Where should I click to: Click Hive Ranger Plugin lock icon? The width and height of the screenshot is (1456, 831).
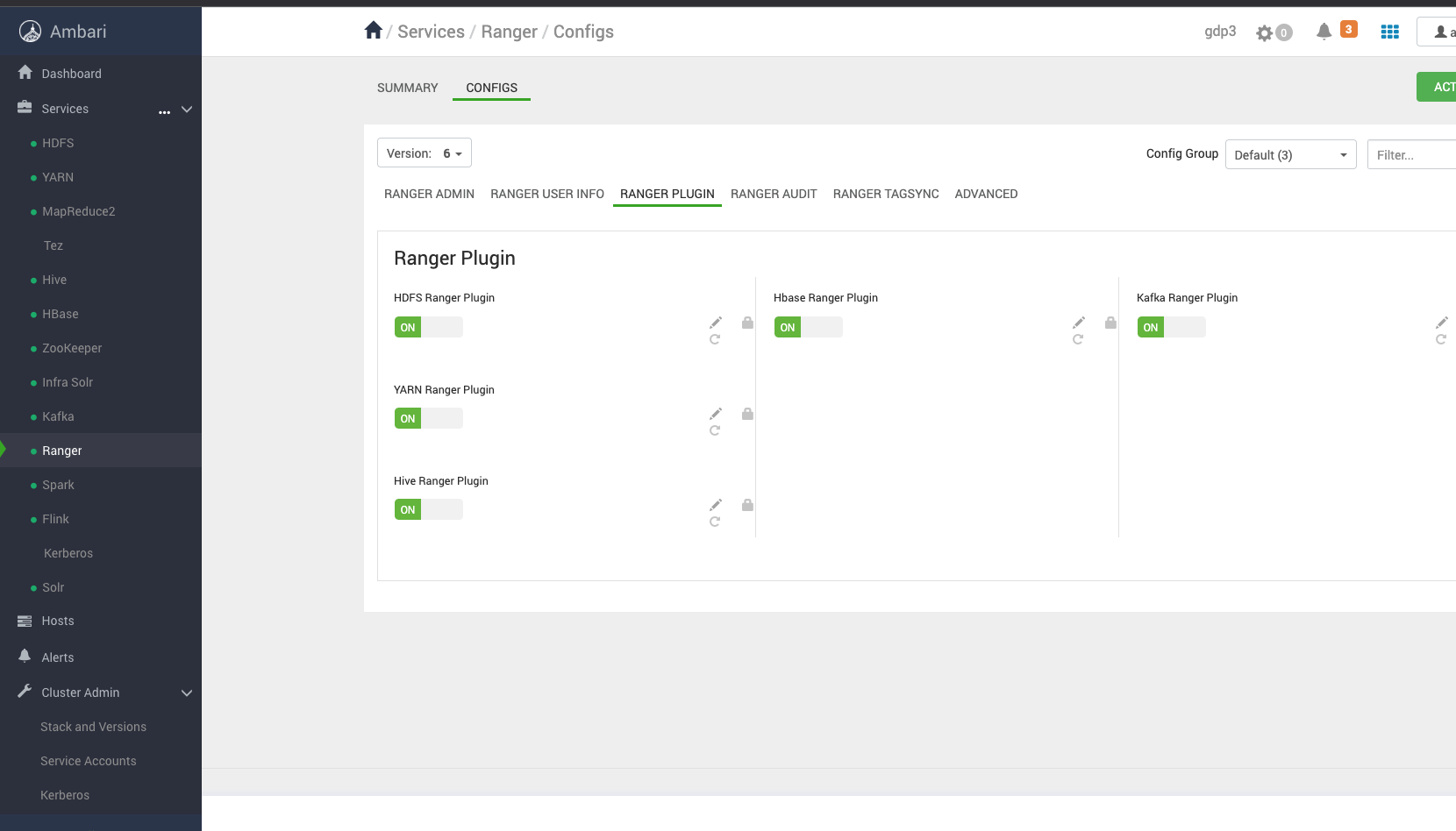[747, 505]
